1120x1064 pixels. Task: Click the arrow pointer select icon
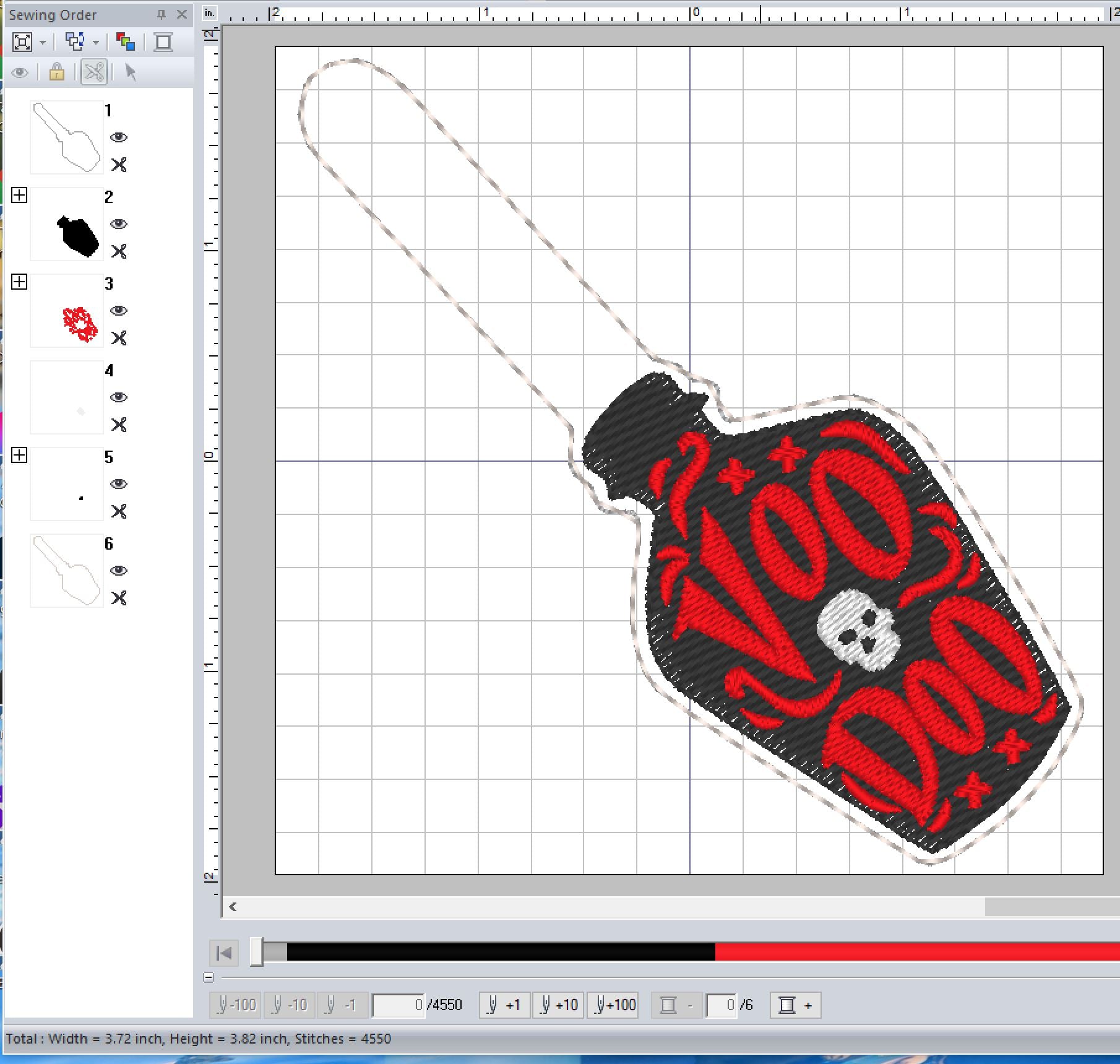click(131, 72)
